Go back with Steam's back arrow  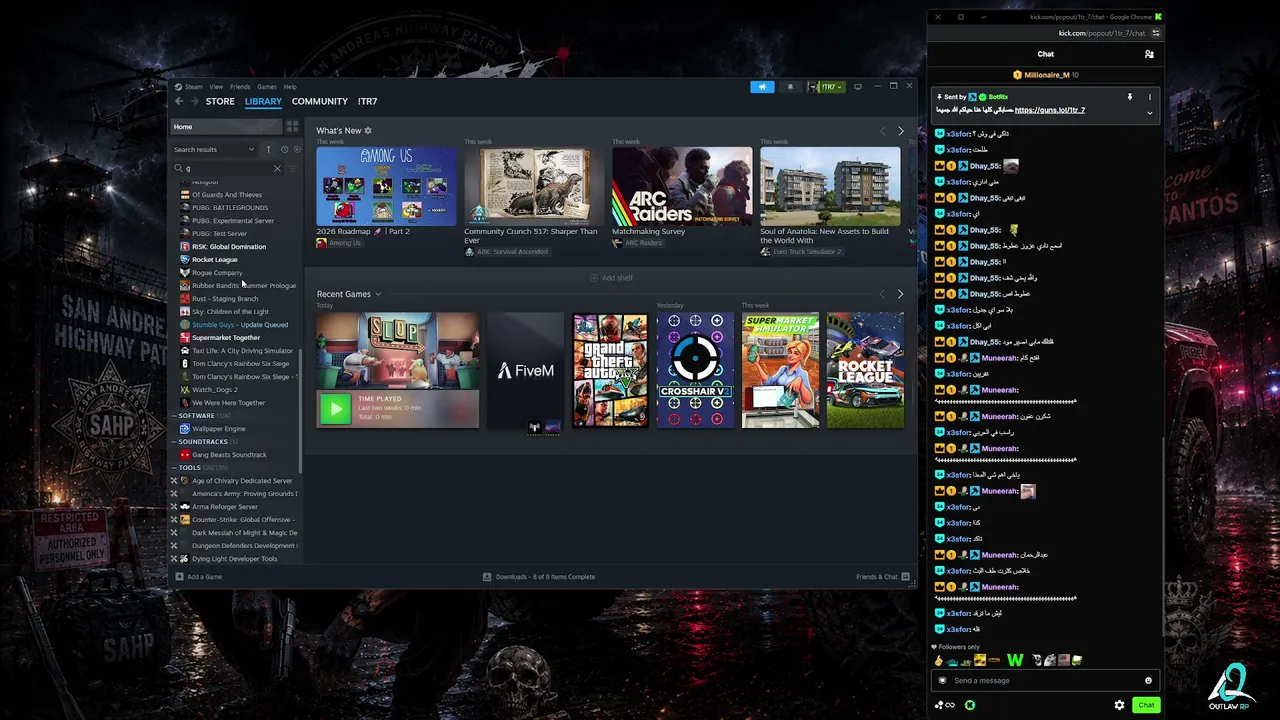[x=179, y=101]
